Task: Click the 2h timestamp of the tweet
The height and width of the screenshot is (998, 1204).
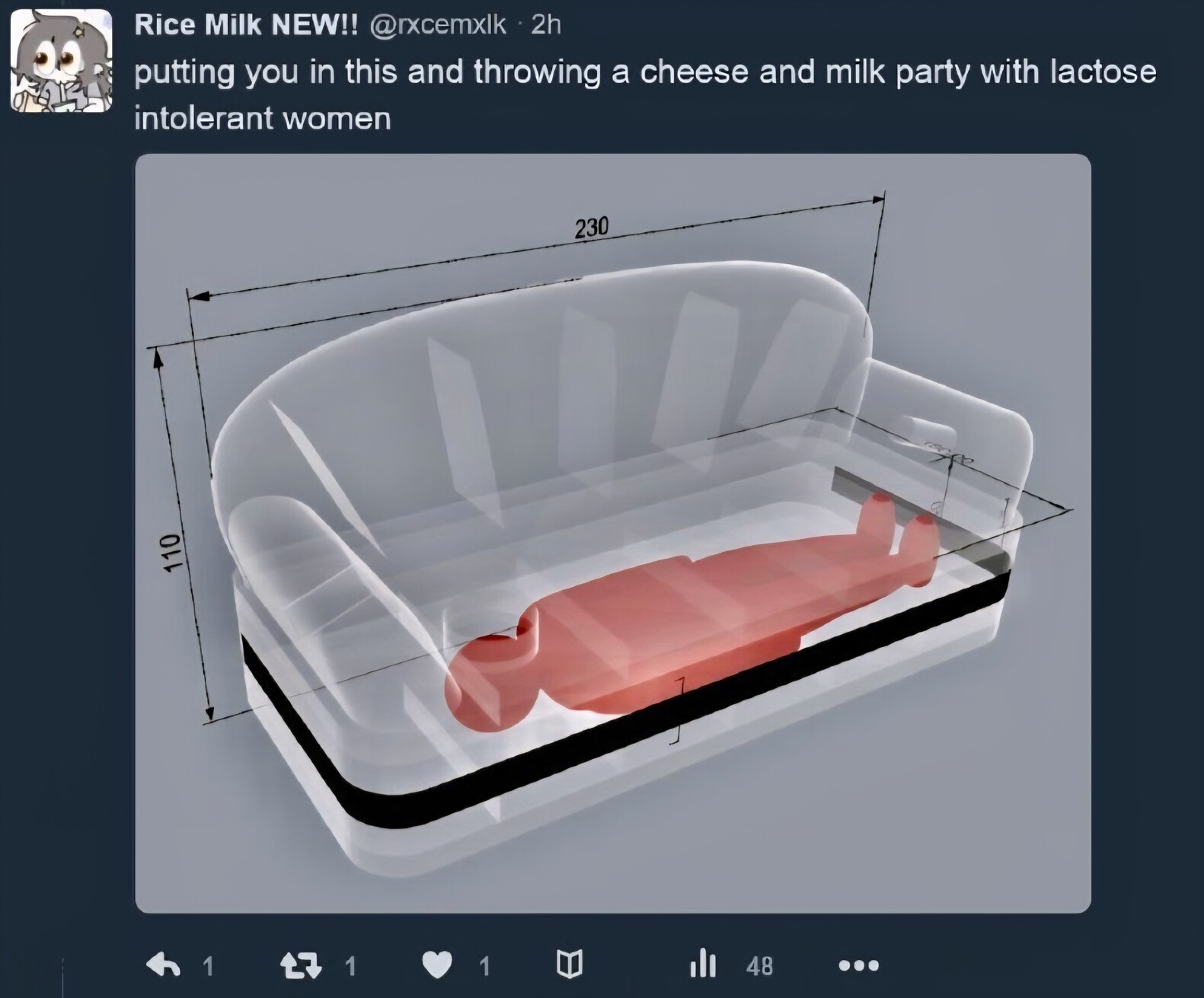Action: [546, 25]
